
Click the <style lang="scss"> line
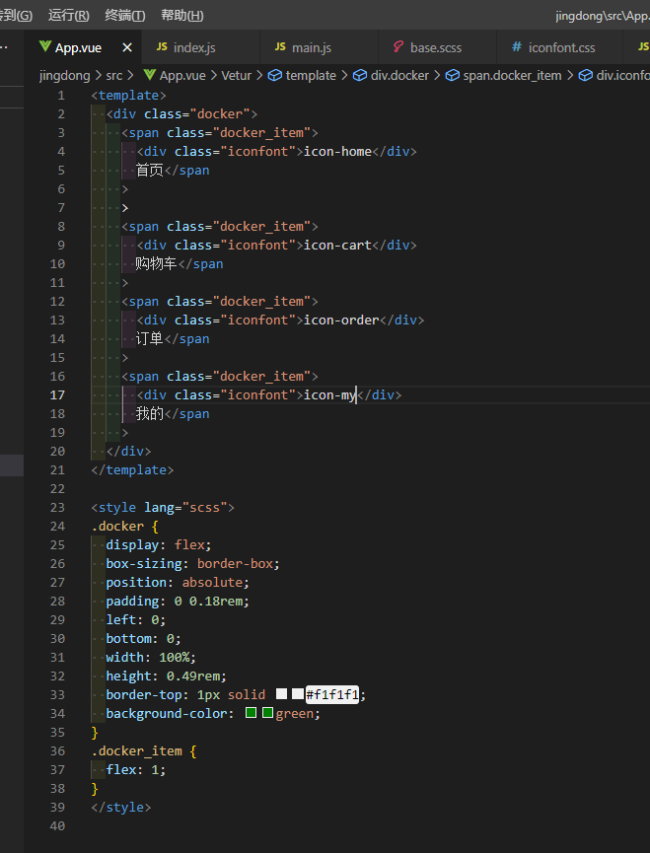[163, 507]
